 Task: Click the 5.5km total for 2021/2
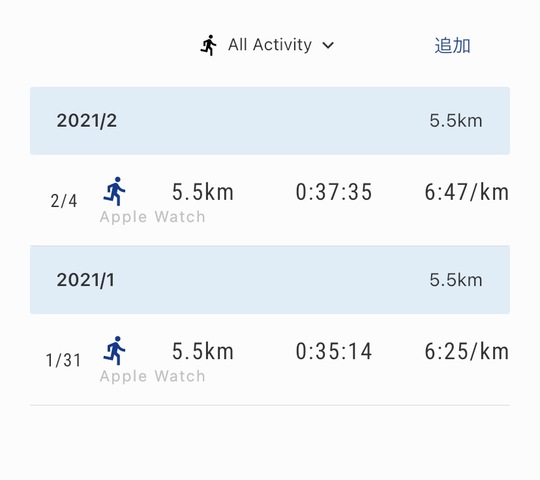[456, 121]
